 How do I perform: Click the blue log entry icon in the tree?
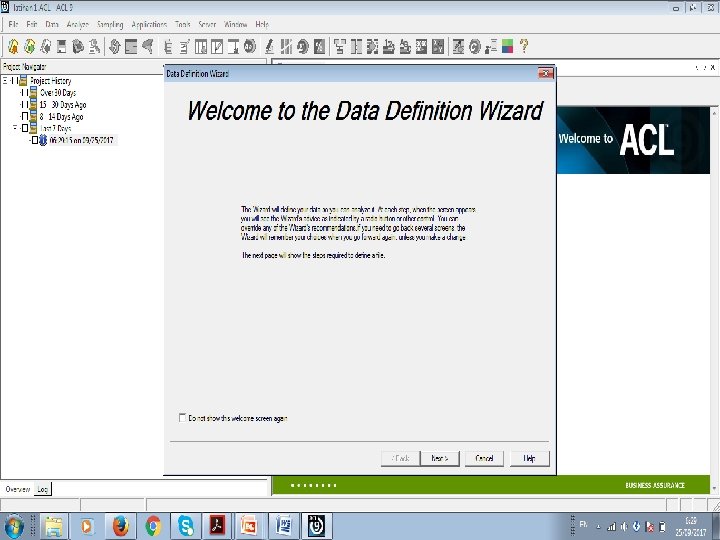[43, 140]
